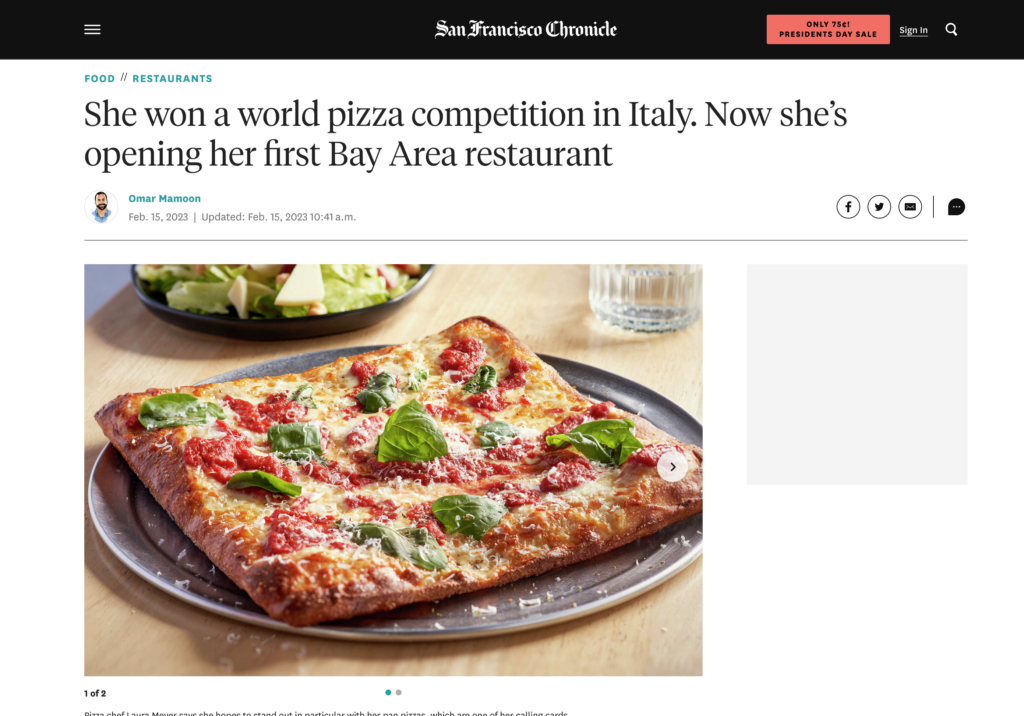Image resolution: width=1024 pixels, height=716 pixels.
Task: Click the pizza photo in gallery
Action: pyautogui.click(x=393, y=470)
